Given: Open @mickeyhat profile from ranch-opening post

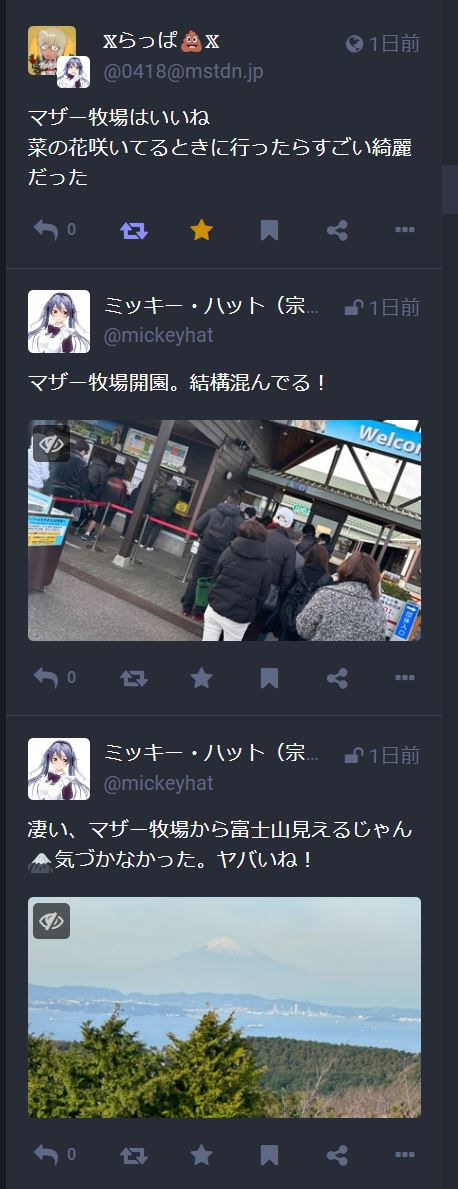Looking at the screenshot, I should pyautogui.click(x=158, y=335).
